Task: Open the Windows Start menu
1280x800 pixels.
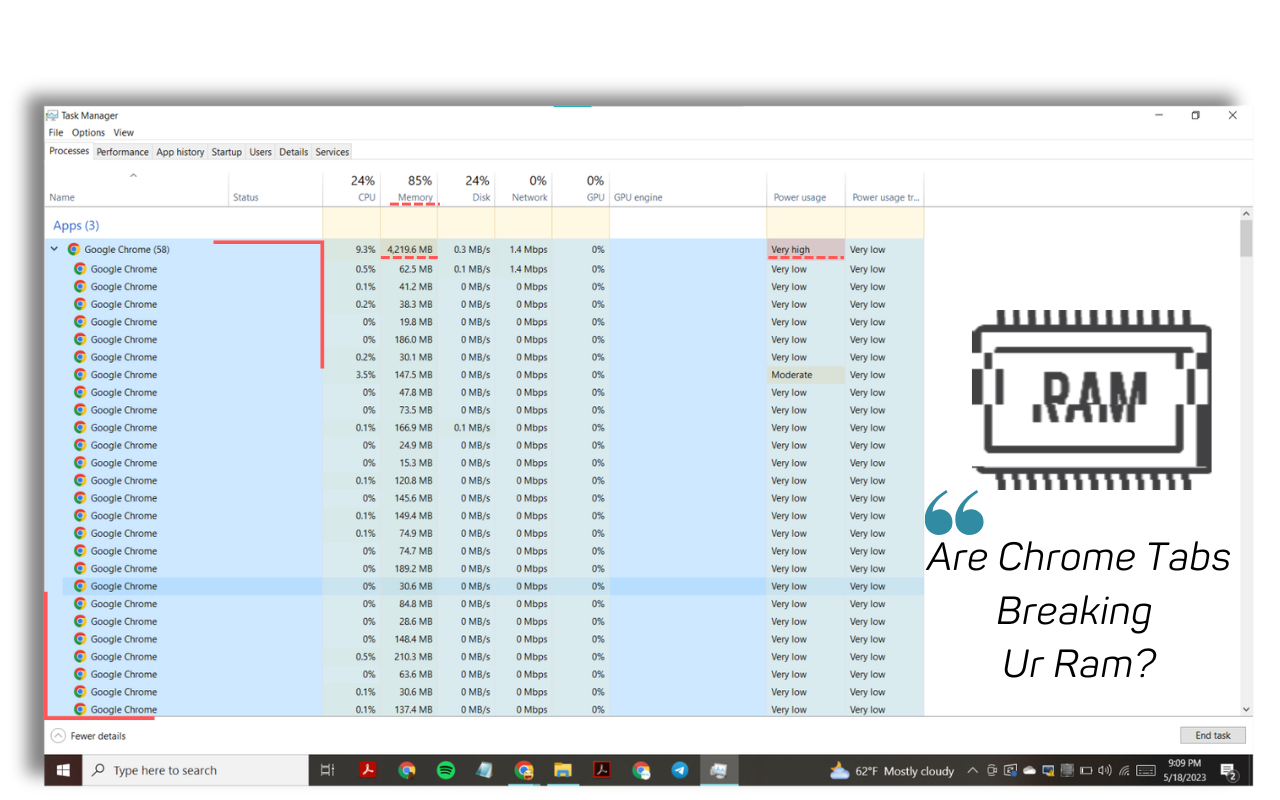Action: click(64, 770)
